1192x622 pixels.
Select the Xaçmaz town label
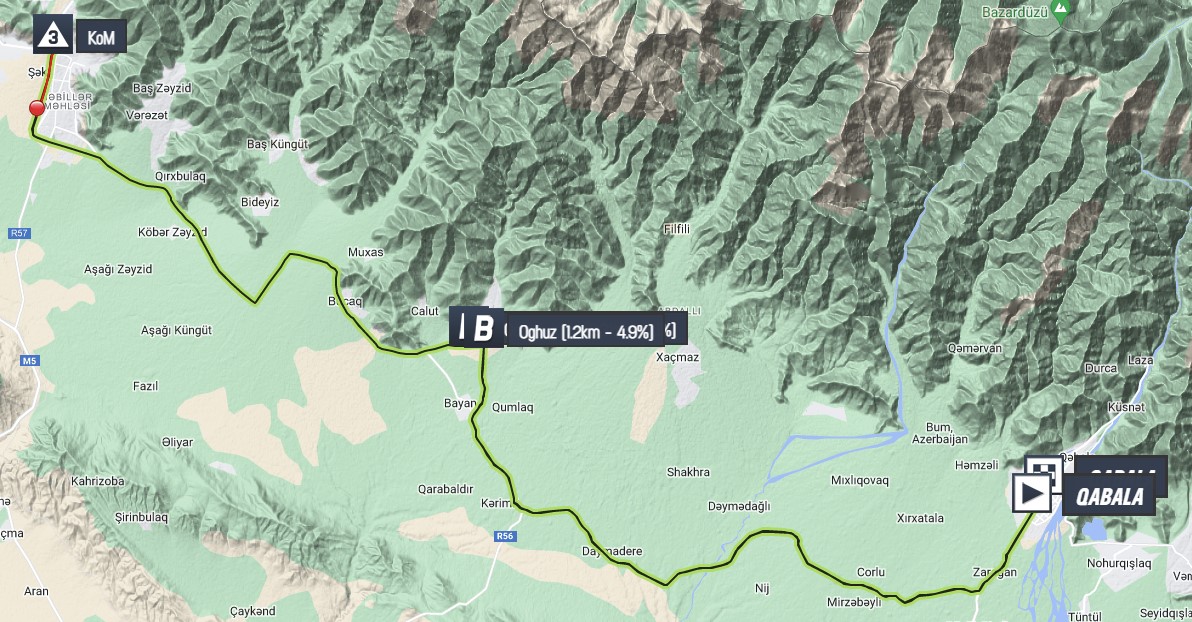coord(677,357)
